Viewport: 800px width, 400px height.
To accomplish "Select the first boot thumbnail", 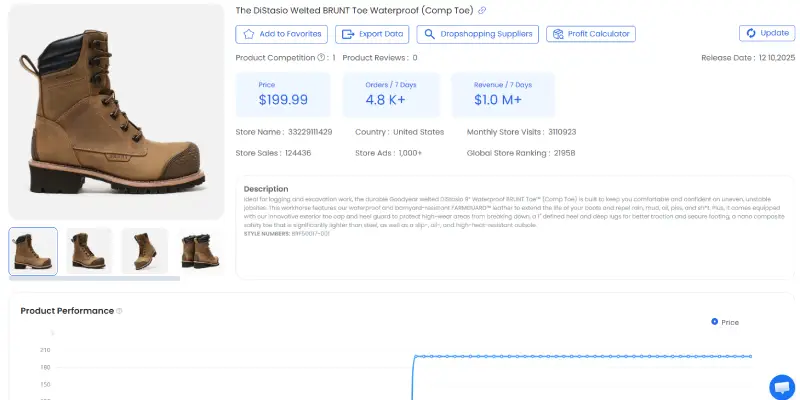I will point(33,252).
